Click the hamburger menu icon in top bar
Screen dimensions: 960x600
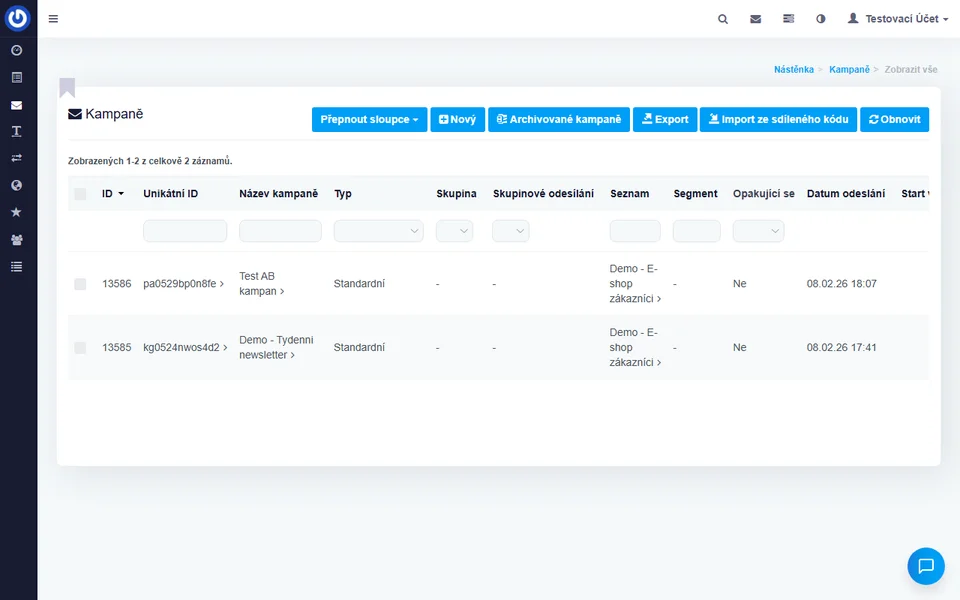[53, 19]
